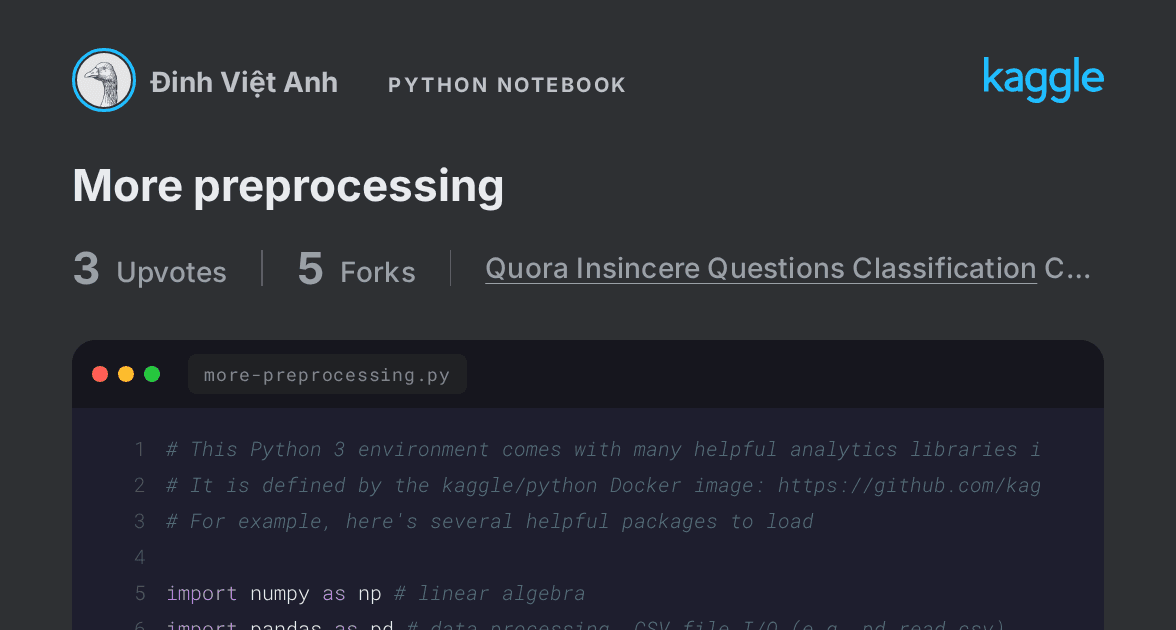Click the red window dot
1176x630 pixels.
pyautogui.click(x=100, y=374)
